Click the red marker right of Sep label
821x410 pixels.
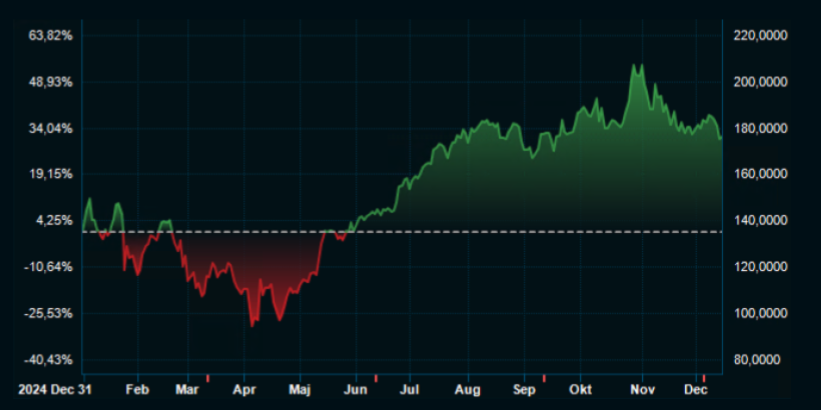(544, 378)
